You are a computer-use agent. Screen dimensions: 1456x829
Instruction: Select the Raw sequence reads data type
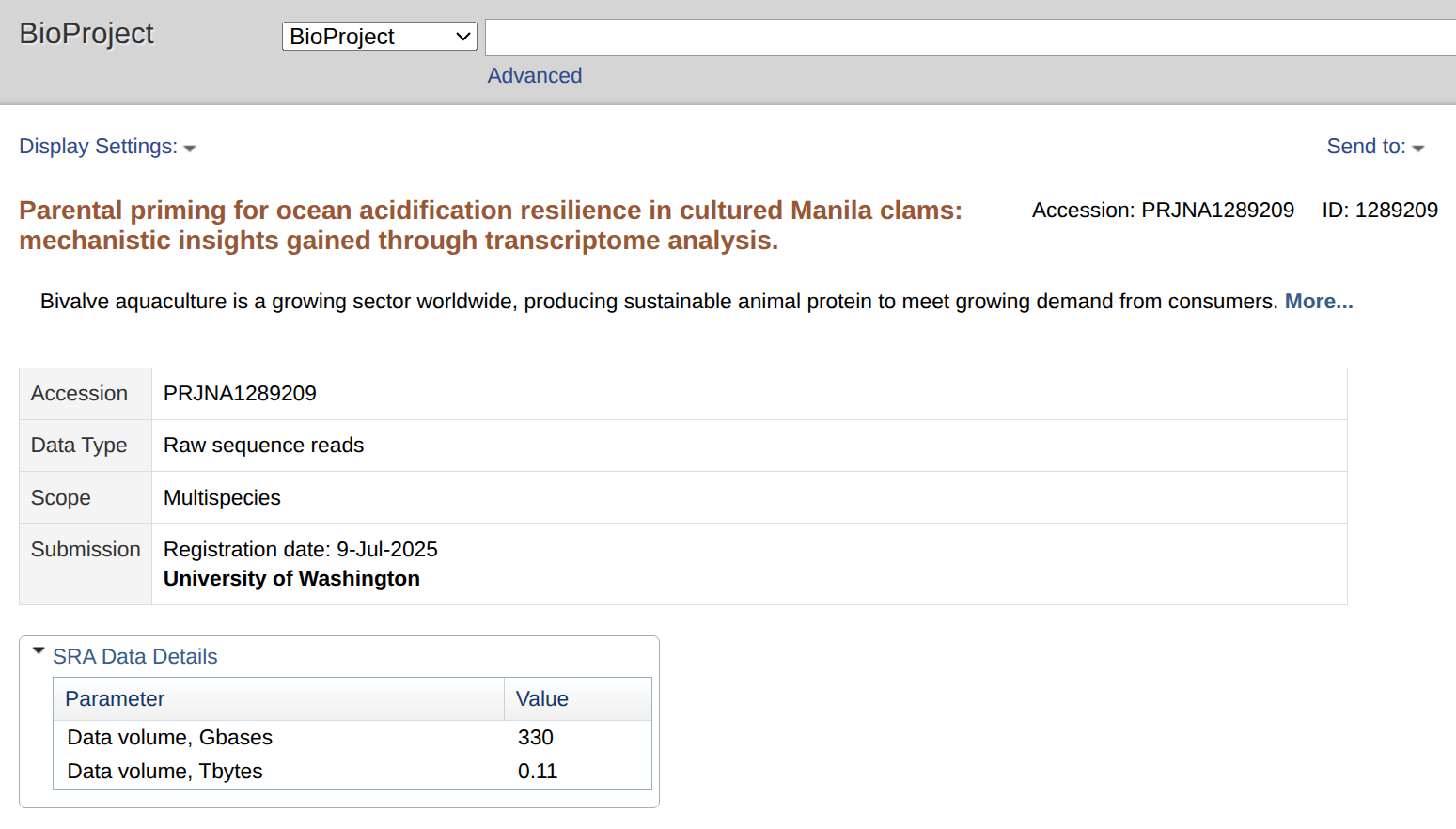(x=263, y=445)
